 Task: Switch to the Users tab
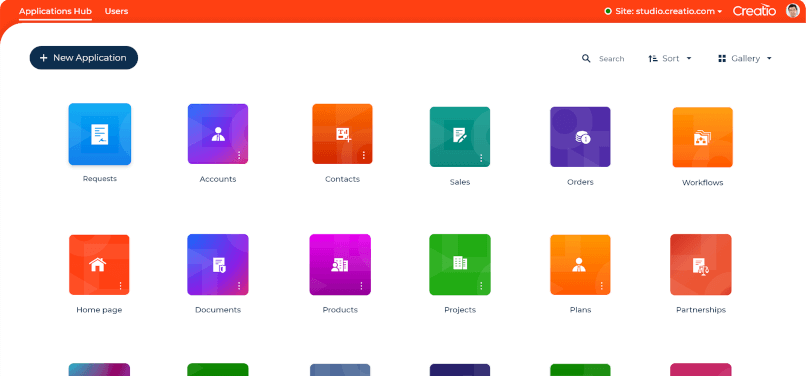(x=117, y=11)
